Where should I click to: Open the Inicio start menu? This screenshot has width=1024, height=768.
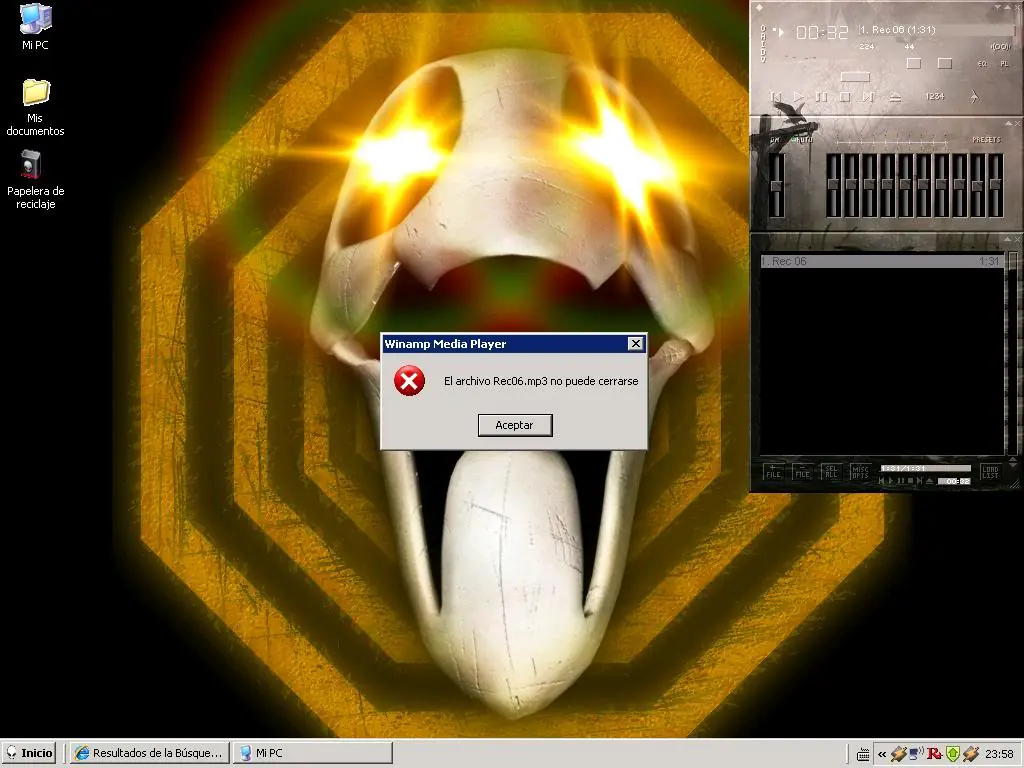(29, 753)
